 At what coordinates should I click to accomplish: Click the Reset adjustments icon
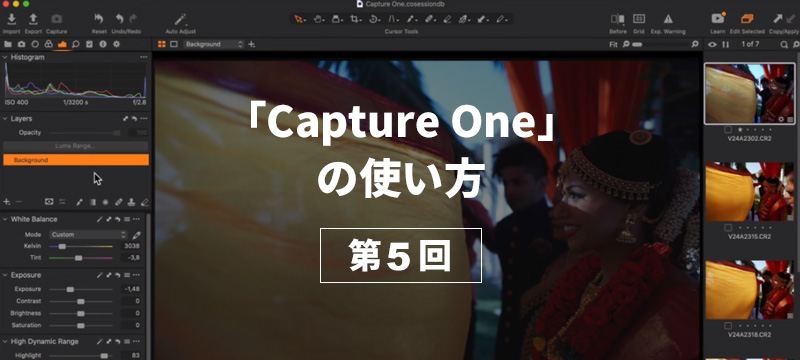[x=99, y=19]
